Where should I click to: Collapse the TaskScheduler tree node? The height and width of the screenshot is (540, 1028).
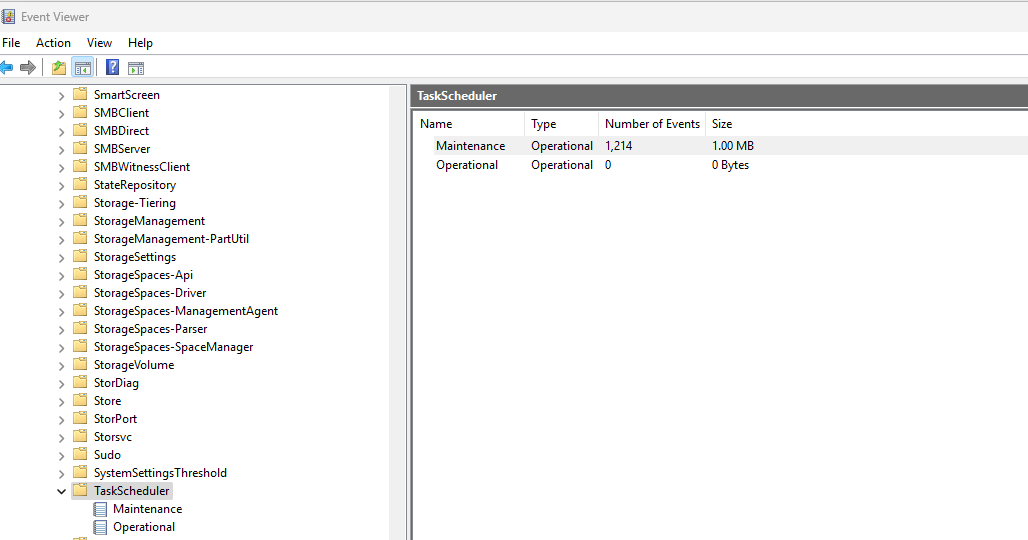(61, 491)
